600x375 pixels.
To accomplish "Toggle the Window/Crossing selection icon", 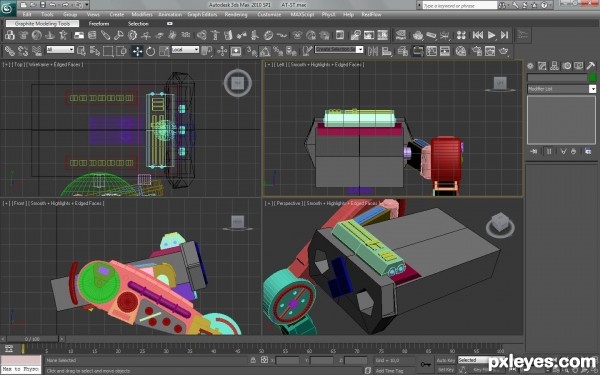I will coord(122,51).
